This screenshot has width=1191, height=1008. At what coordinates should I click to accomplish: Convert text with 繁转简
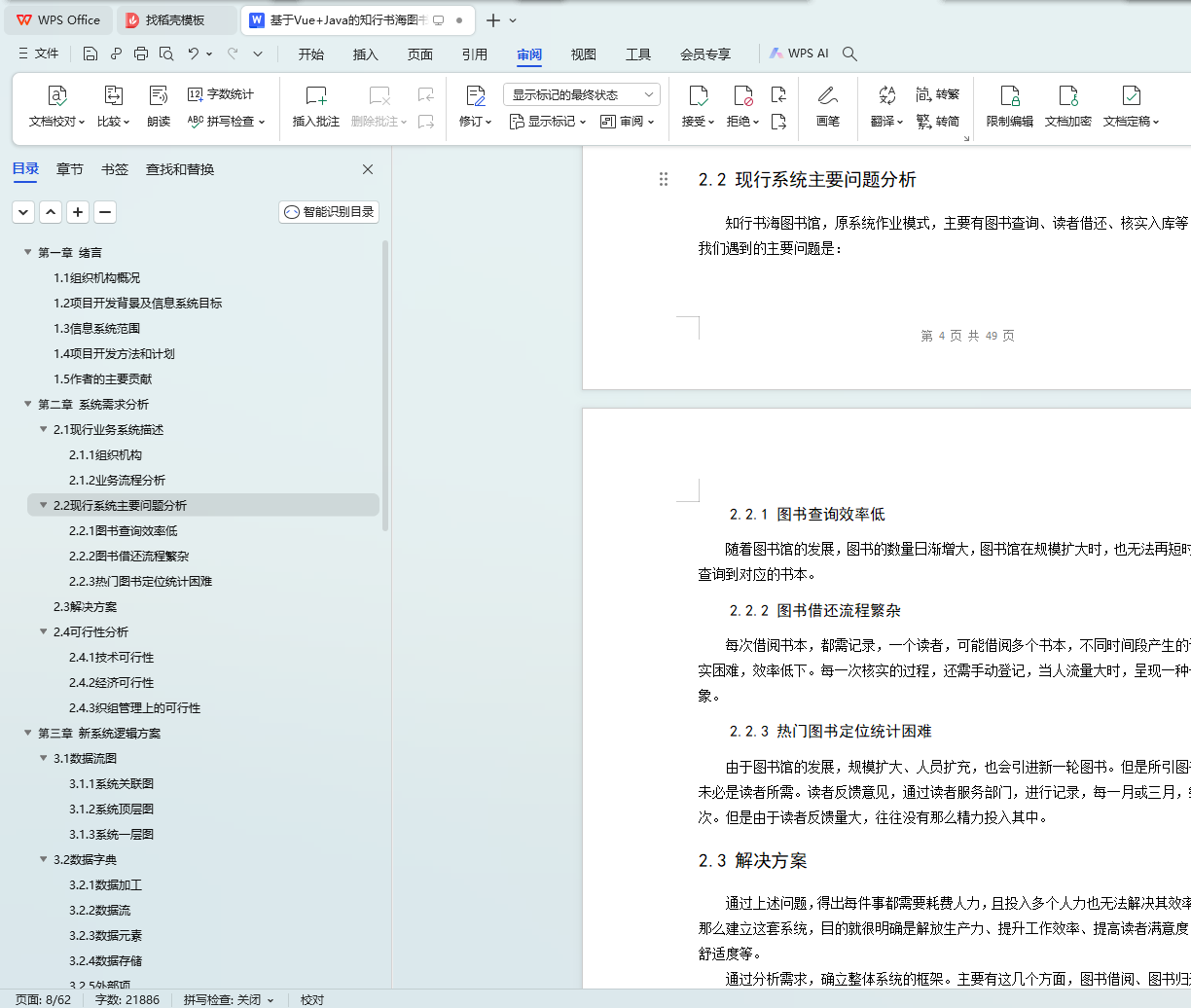[937, 121]
